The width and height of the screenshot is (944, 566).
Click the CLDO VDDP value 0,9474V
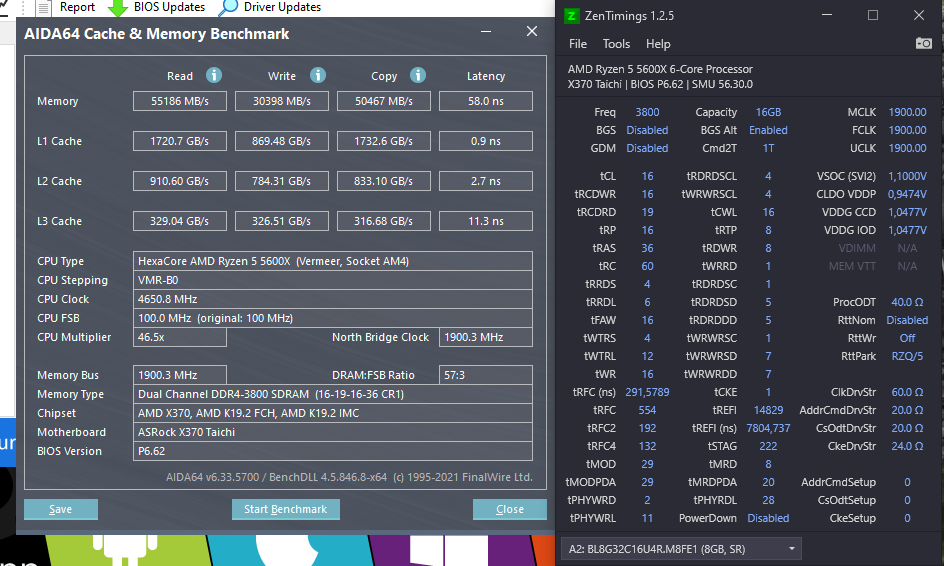(x=907, y=194)
